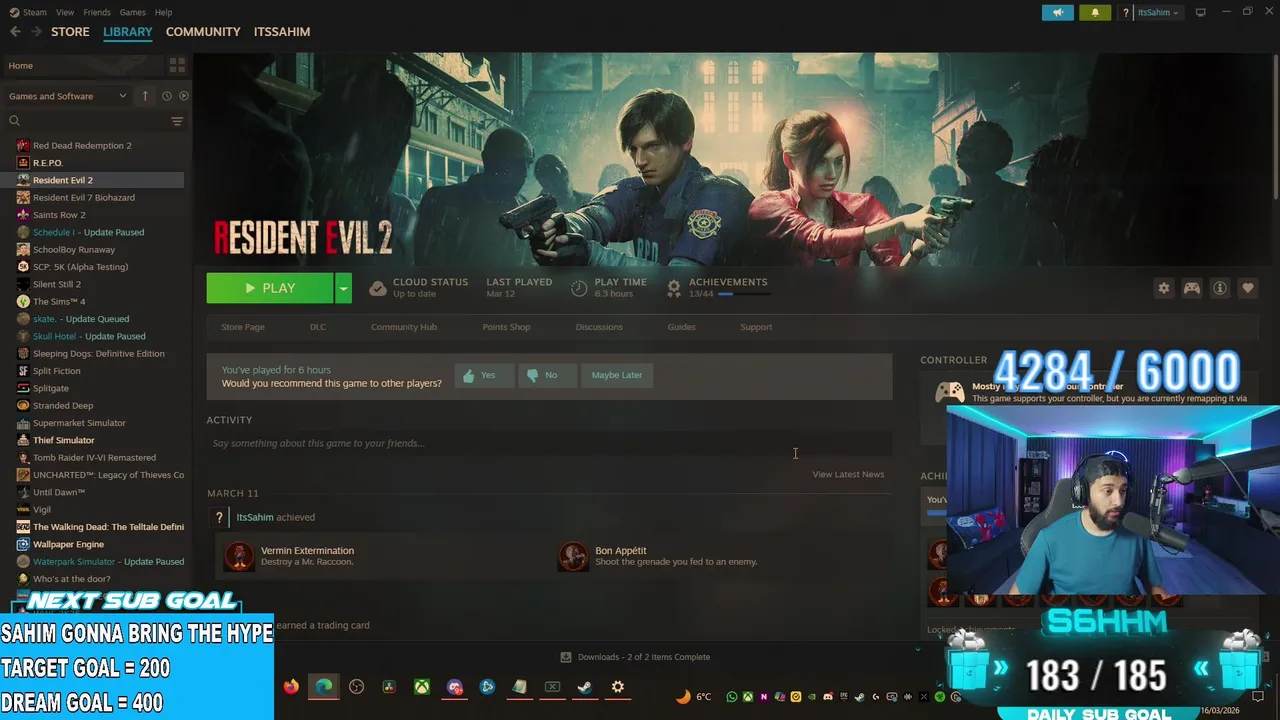The width and height of the screenshot is (1280, 720).
Task: Open Steam icon on the taskbar
Action: click(585, 687)
